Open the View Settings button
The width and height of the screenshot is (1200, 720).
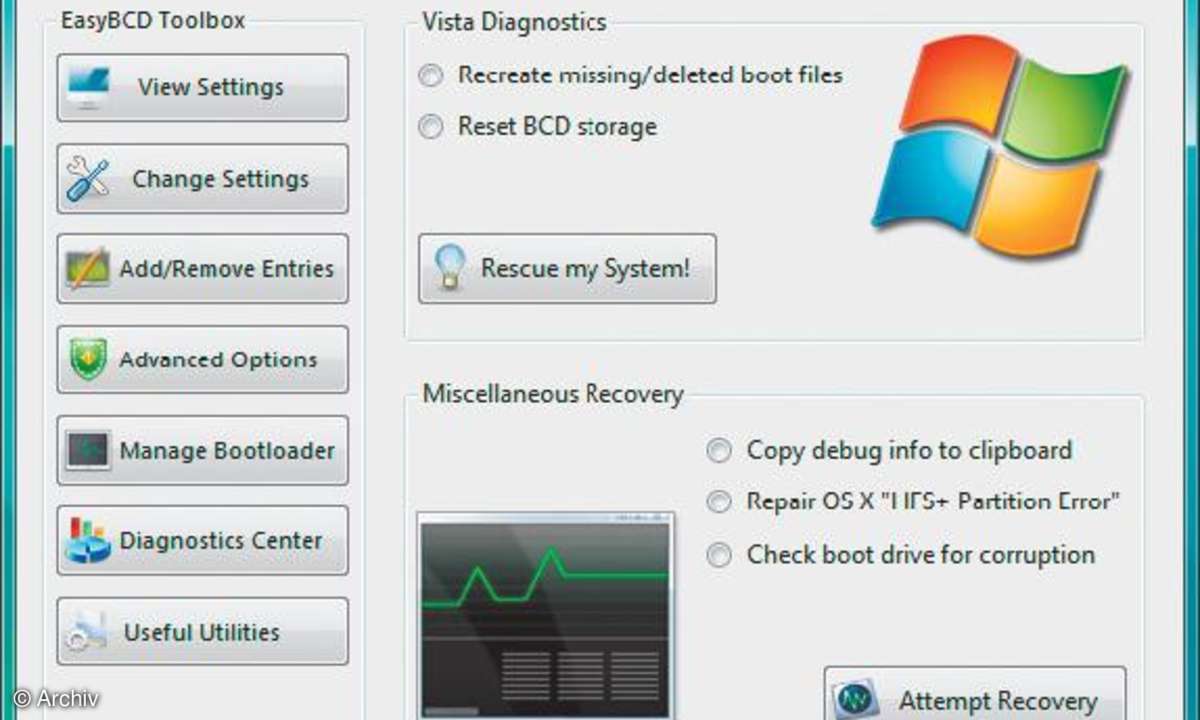click(203, 88)
